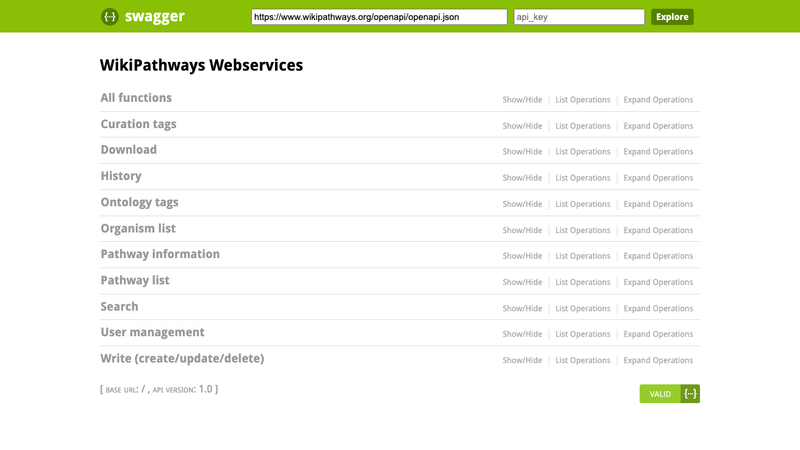Open the Write (create/update/delete) section

pyautogui.click(x=182, y=359)
